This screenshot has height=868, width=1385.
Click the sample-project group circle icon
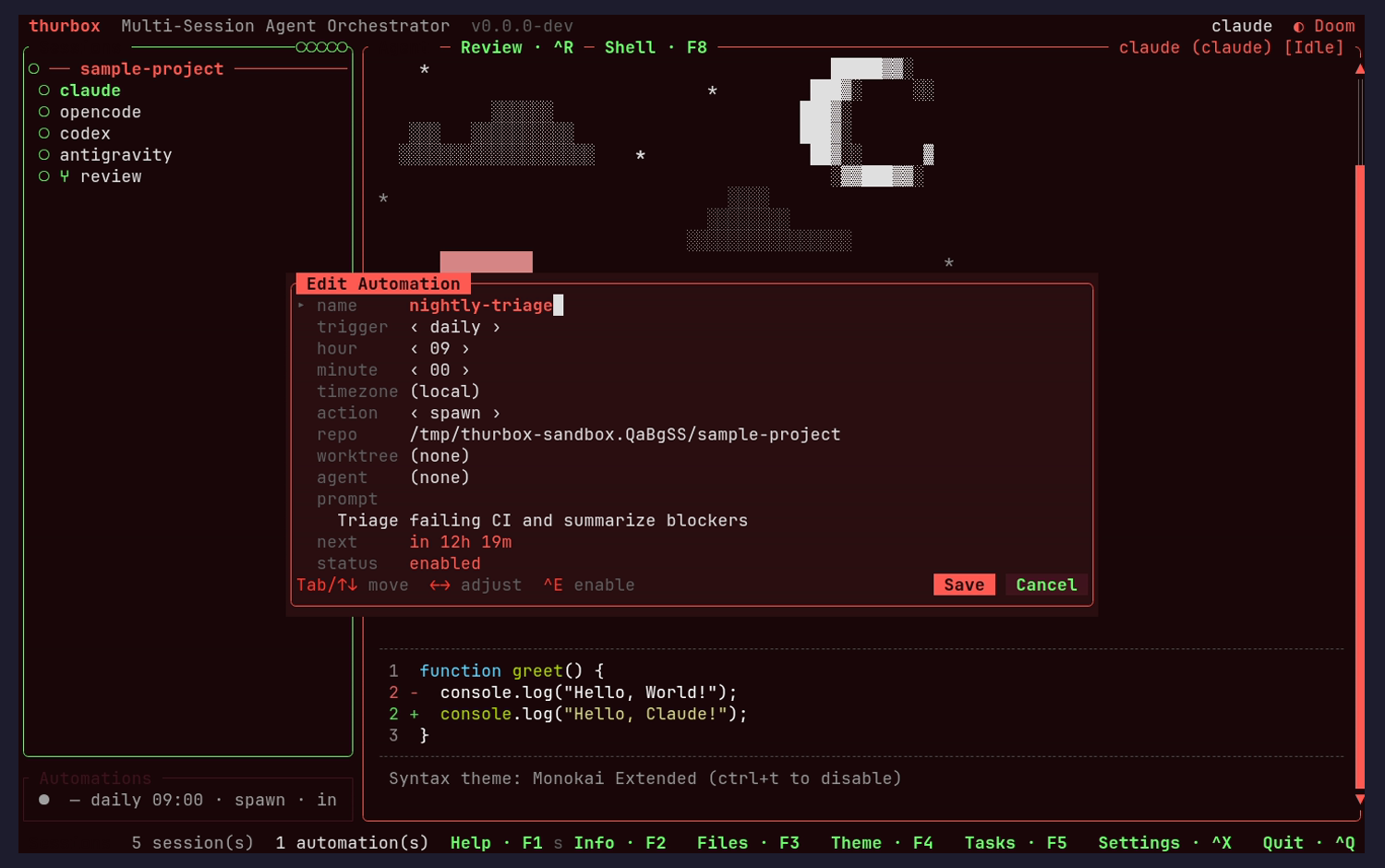click(x=33, y=69)
